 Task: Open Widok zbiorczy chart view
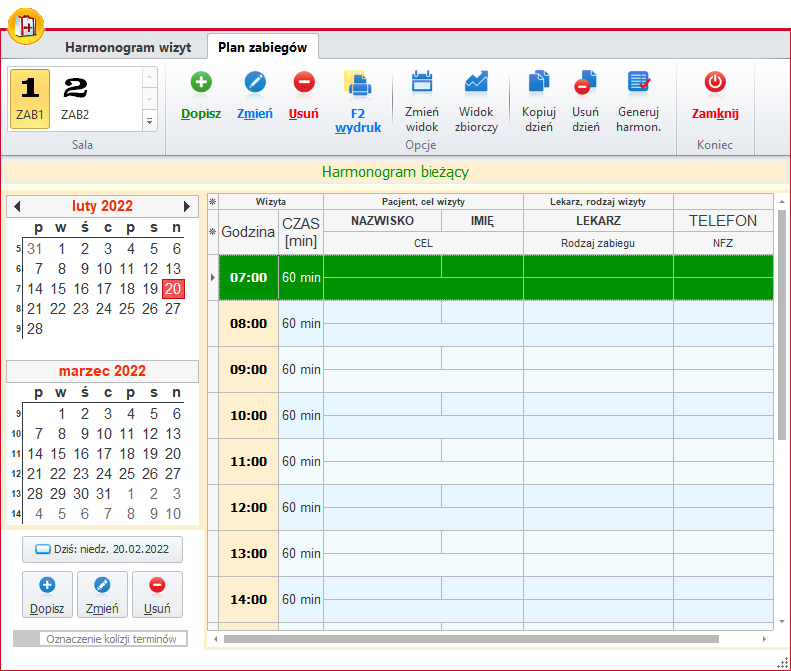coord(477,83)
